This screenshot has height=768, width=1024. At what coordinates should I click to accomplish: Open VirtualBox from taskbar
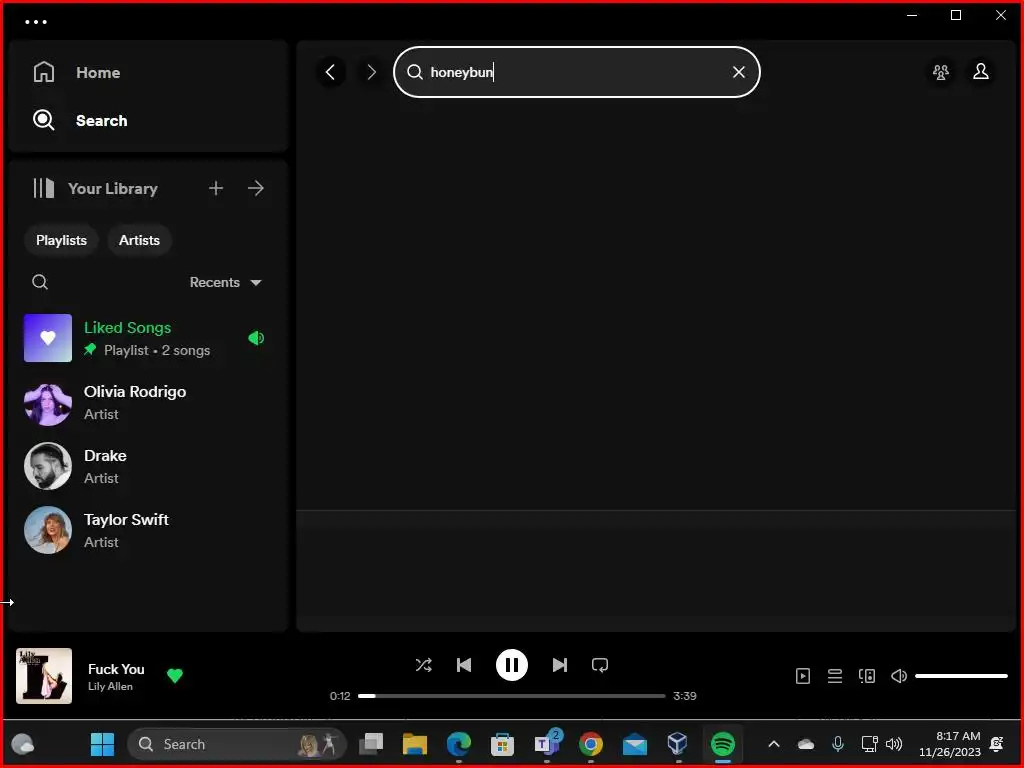[677, 744]
